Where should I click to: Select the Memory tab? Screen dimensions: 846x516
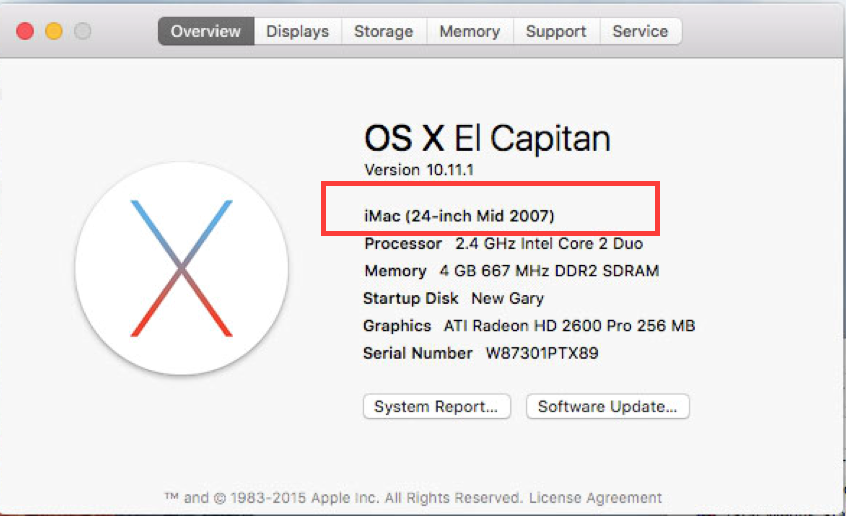(x=469, y=31)
